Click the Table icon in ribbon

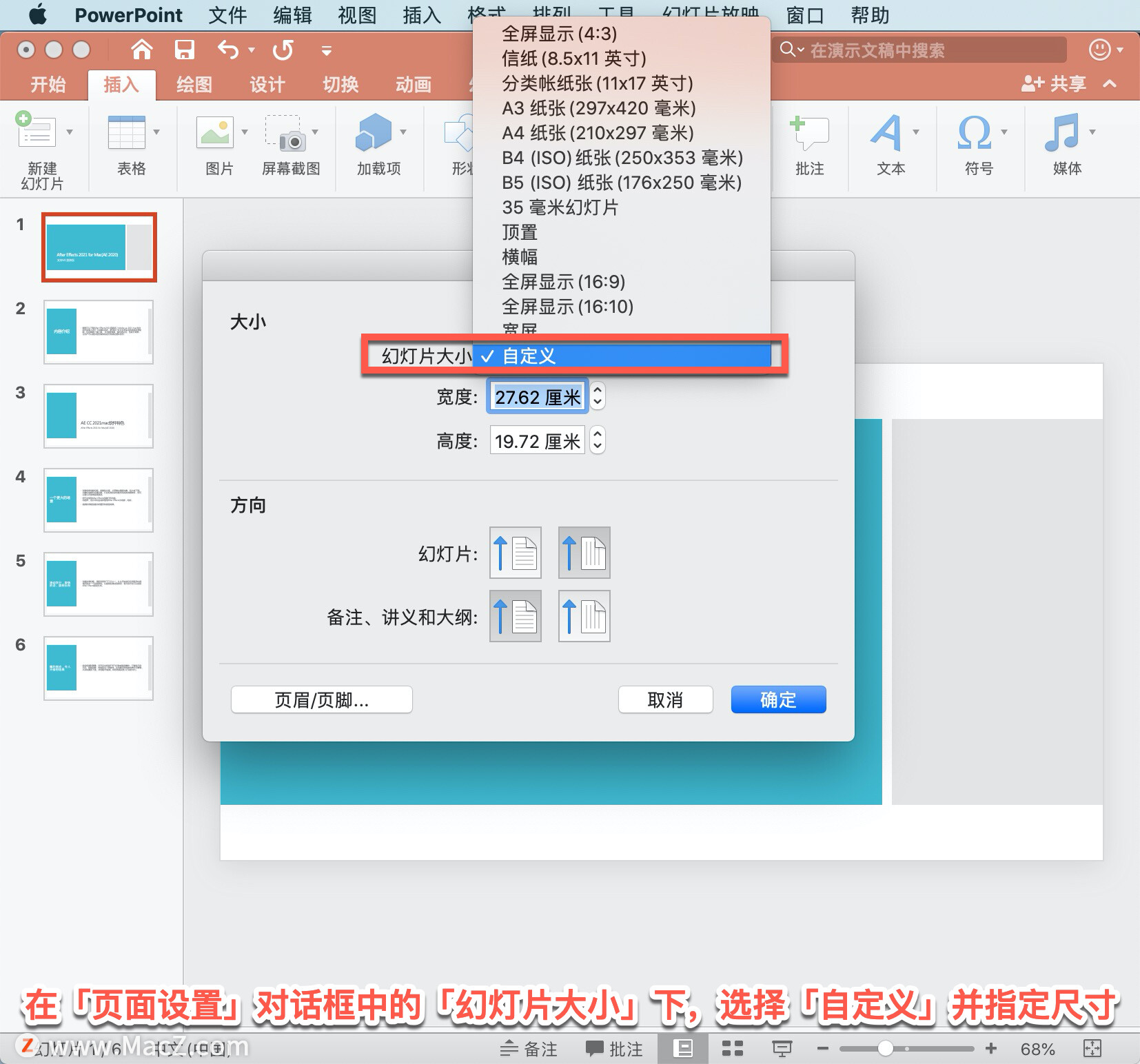pos(127,132)
